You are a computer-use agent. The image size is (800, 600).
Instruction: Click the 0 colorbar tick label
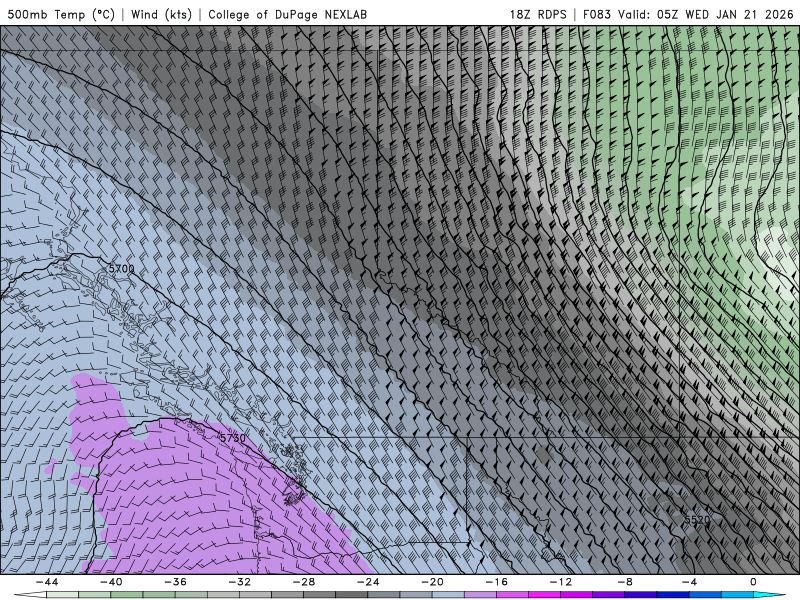[x=754, y=582]
